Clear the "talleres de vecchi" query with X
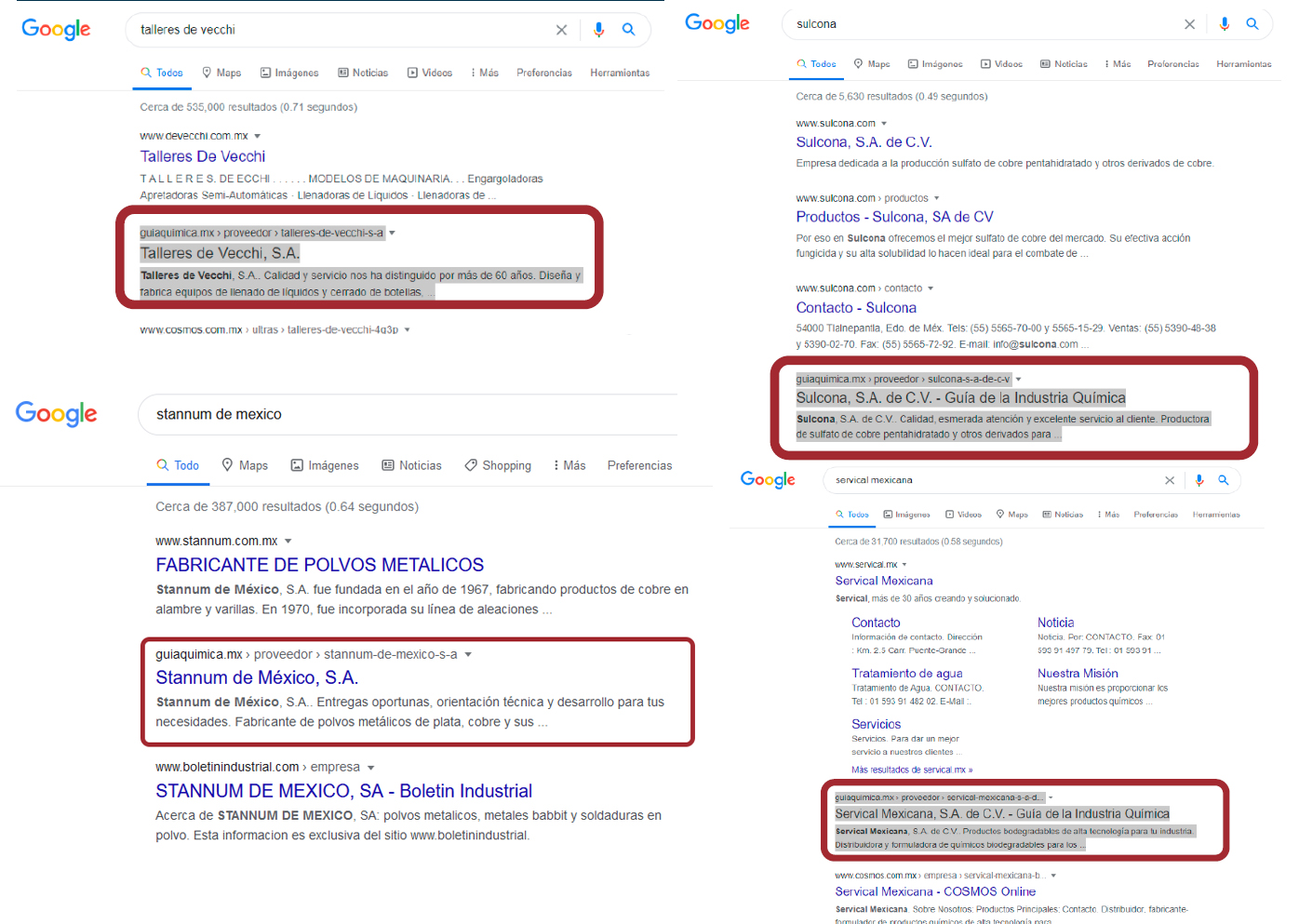This screenshot has width=1299, height=924. pos(561,30)
